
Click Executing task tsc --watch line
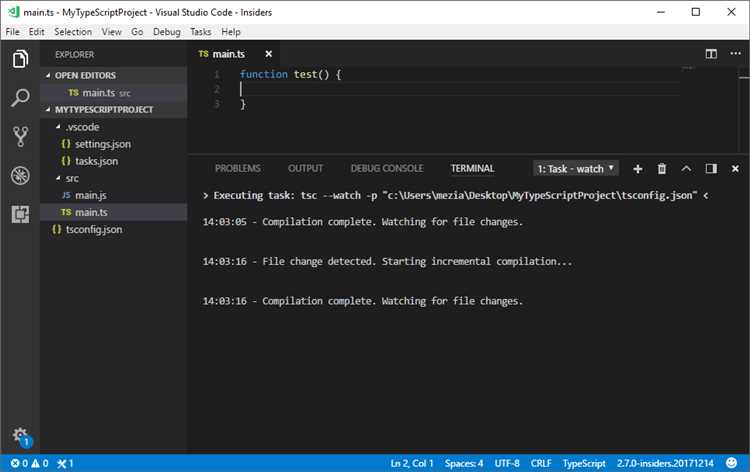click(455, 196)
